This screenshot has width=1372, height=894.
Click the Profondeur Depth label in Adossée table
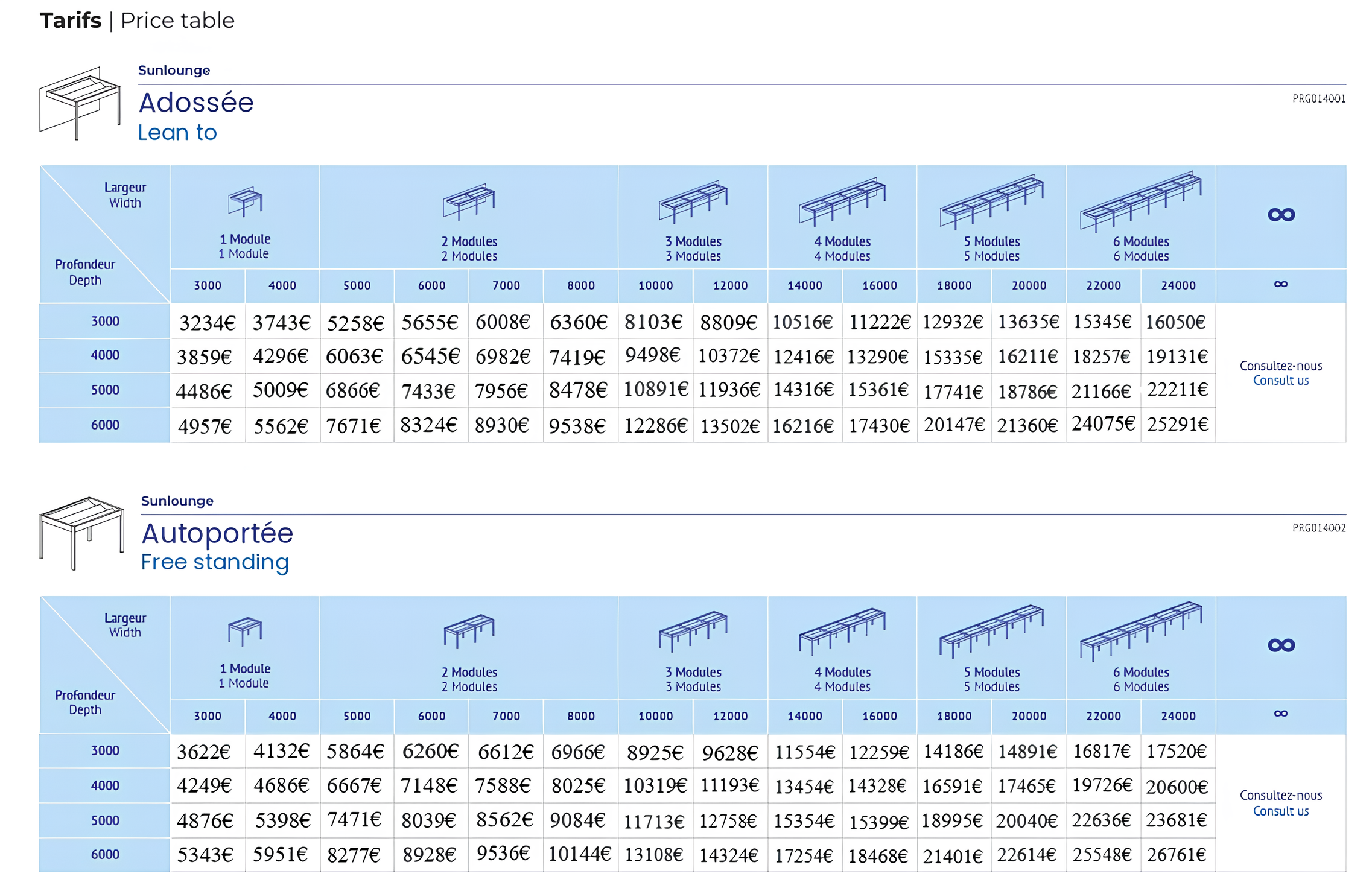(85, 273)
